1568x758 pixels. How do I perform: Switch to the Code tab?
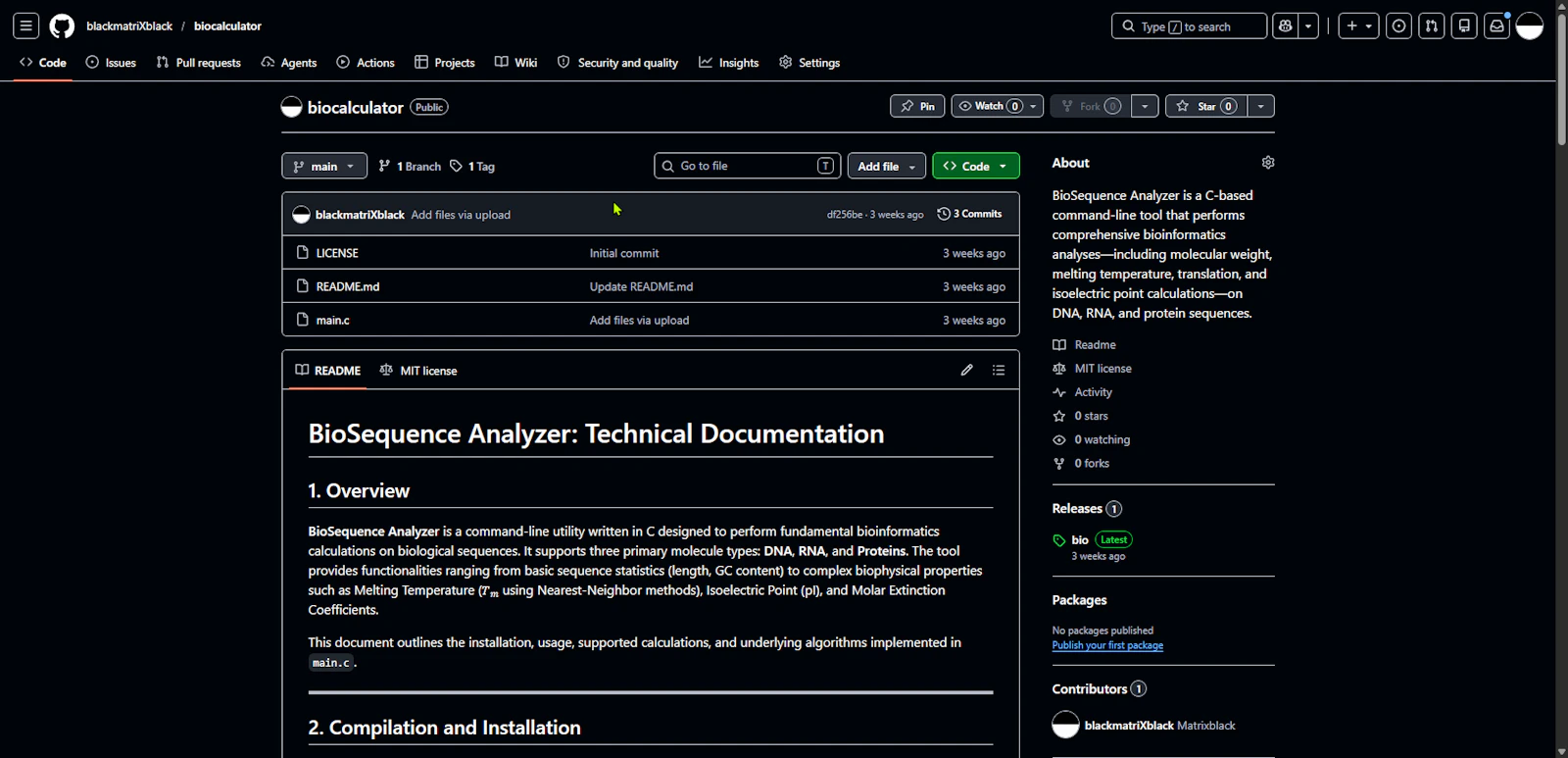tap(43, 62)
